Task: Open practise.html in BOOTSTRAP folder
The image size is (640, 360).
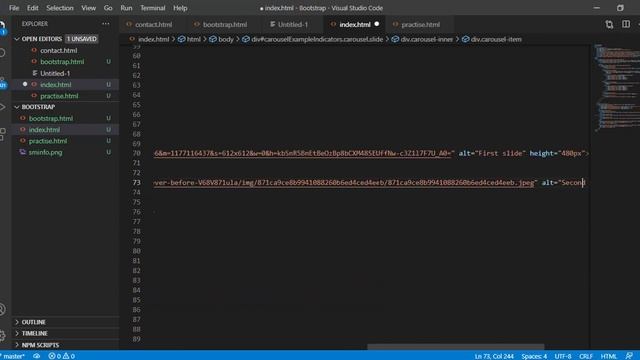Action: 48,141
